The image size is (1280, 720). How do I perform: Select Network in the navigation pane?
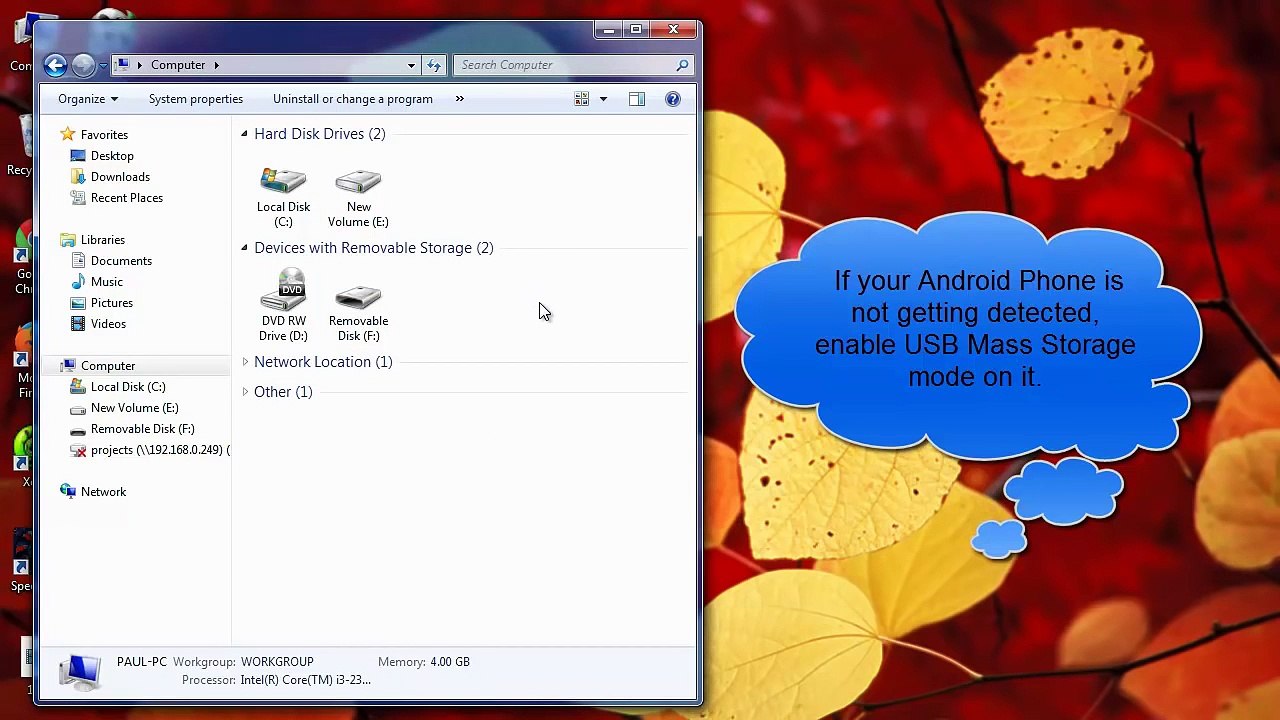click(104, 492)
